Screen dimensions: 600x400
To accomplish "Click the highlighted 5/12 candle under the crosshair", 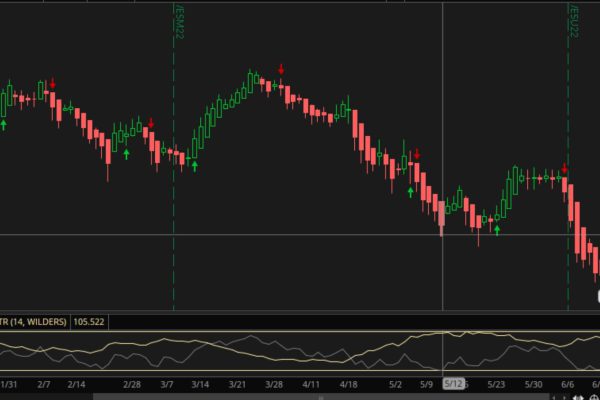I will (x=442, y=218).
